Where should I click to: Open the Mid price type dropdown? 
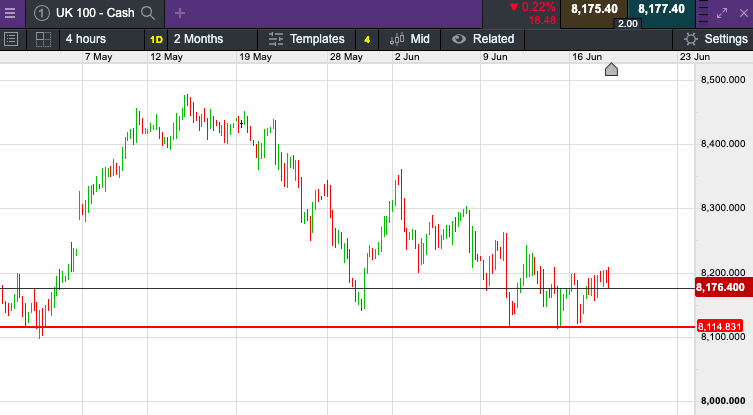(x=410, y=39)
